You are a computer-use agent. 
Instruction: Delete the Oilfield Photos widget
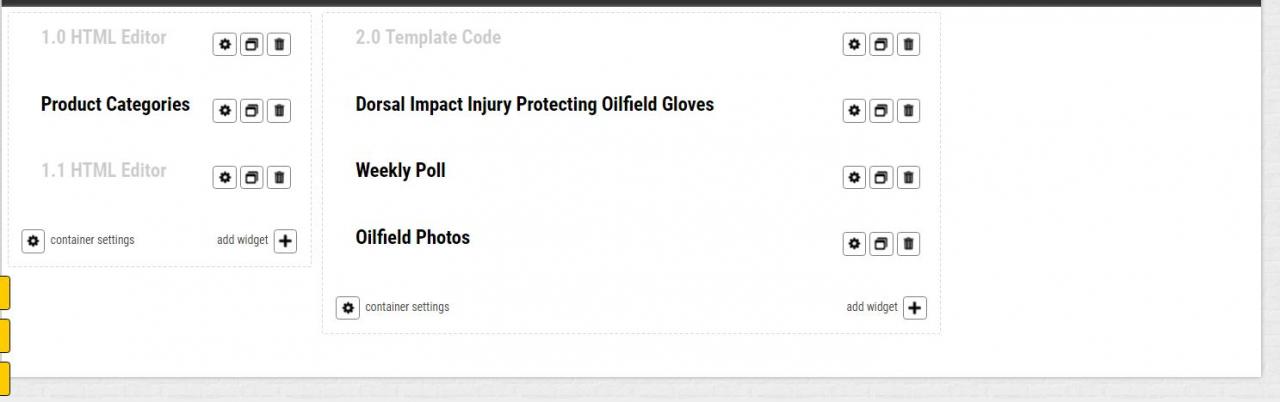click(x=908, y=244)
